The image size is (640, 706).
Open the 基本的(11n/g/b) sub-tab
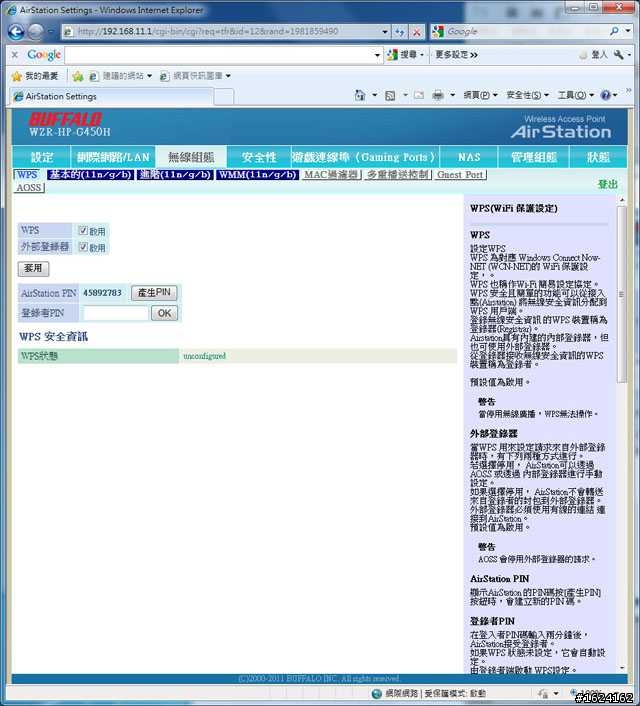(x=91, y=175)
